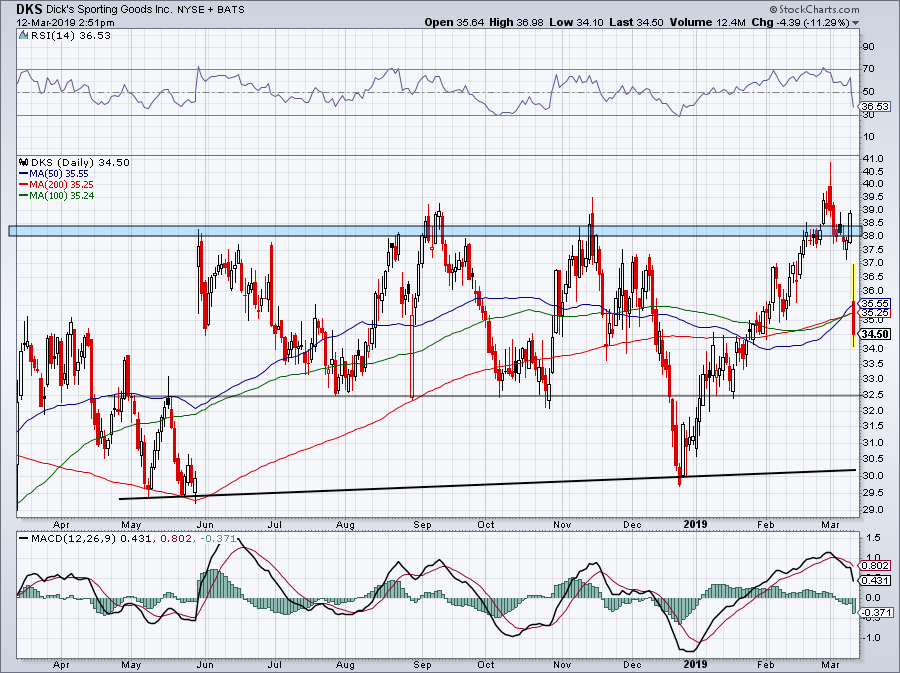The height and width of the screenshot is (673, 900).
Task: Click the MACD(12,26,9) panel label
Action: tap(74, 539)
